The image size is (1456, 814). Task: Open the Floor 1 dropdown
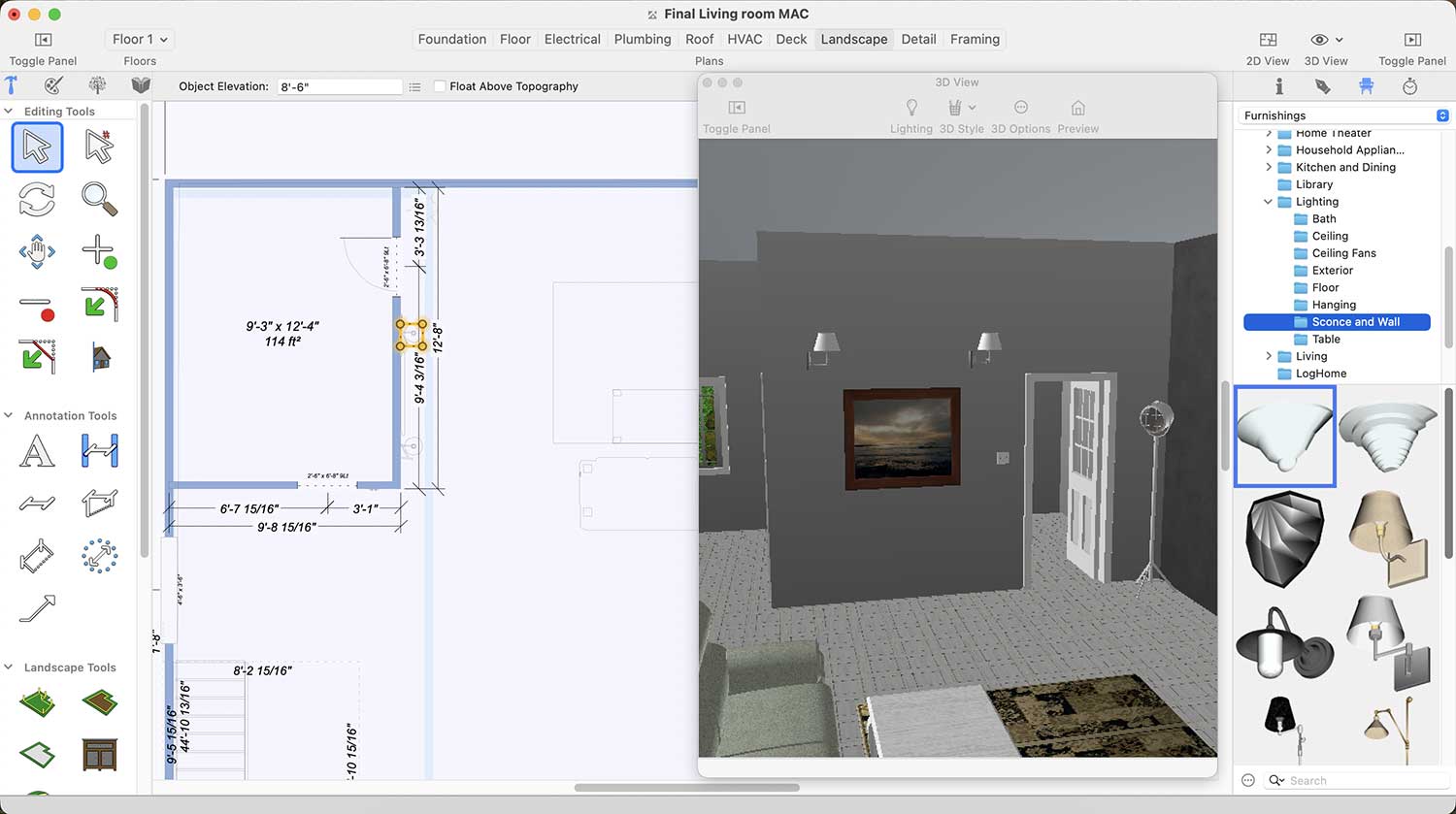click(x=140, y=40)
